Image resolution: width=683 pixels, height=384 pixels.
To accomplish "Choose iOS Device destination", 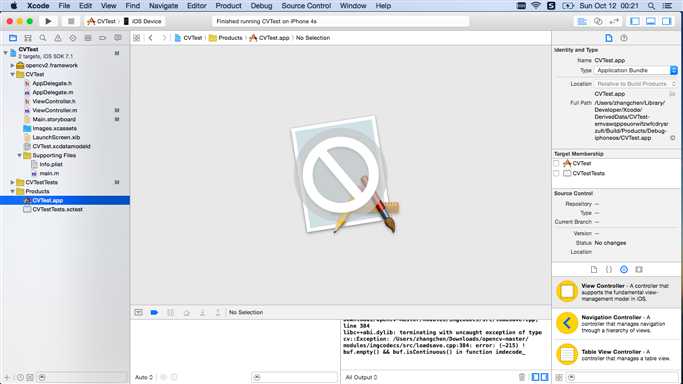I will point(142,21).
